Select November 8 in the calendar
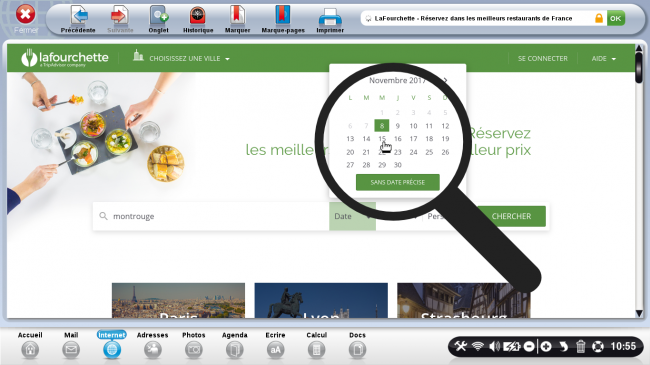The image size is (650, 365). coord(381,125)
